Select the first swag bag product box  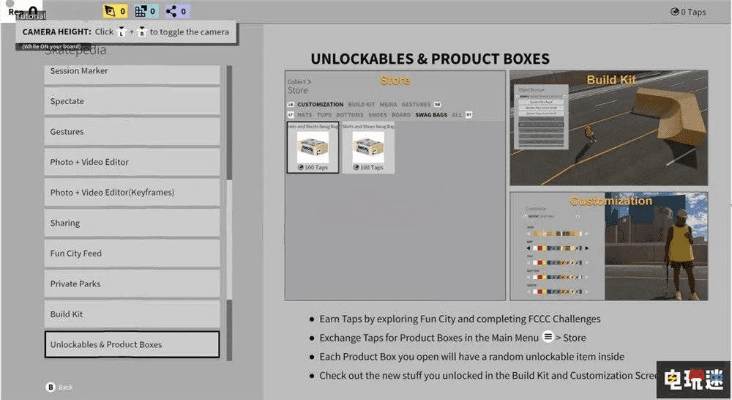coord(314,147)
